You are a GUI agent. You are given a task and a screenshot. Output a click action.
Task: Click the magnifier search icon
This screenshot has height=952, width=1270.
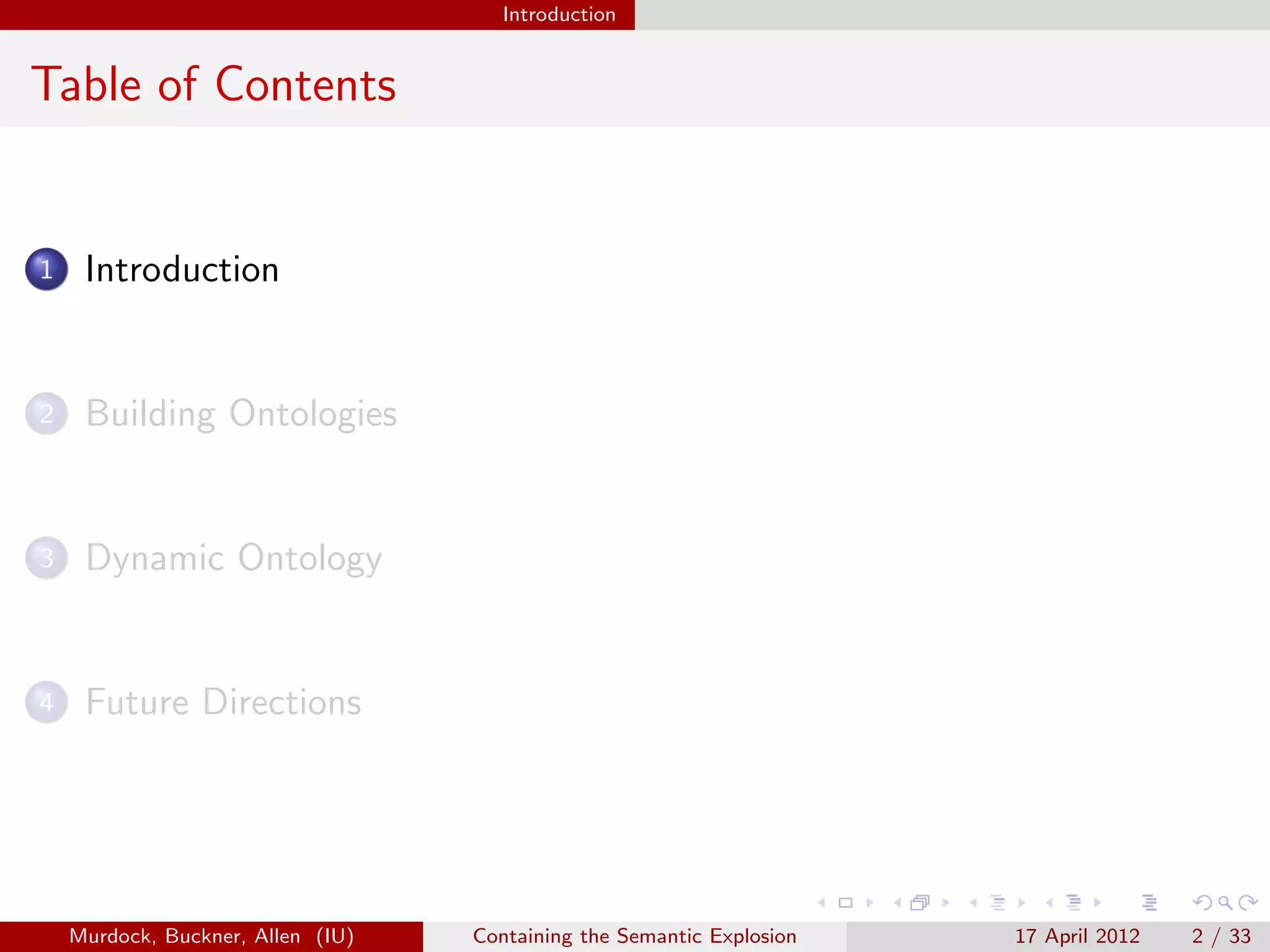(1225, 903)
